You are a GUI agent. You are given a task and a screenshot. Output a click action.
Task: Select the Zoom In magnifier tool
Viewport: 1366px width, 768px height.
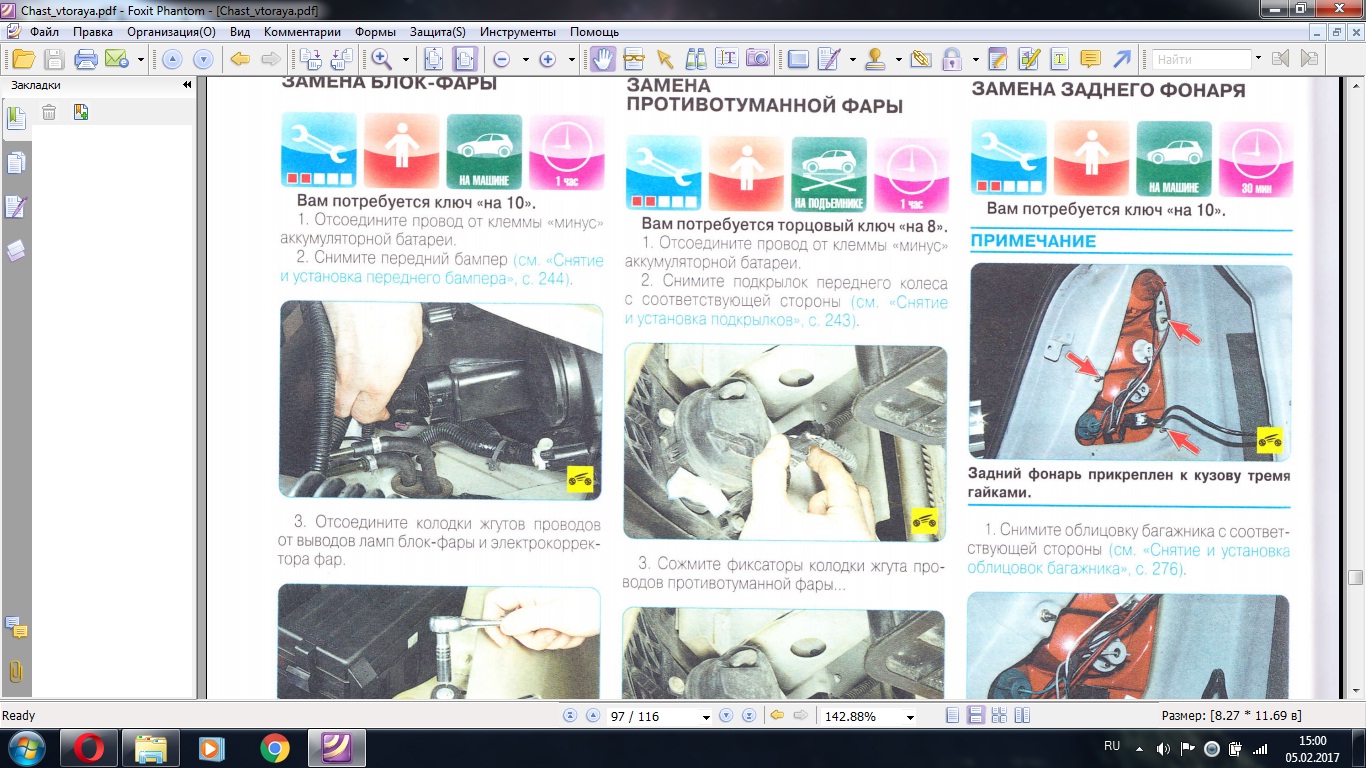pyautogui.click(x=381, y=59)
